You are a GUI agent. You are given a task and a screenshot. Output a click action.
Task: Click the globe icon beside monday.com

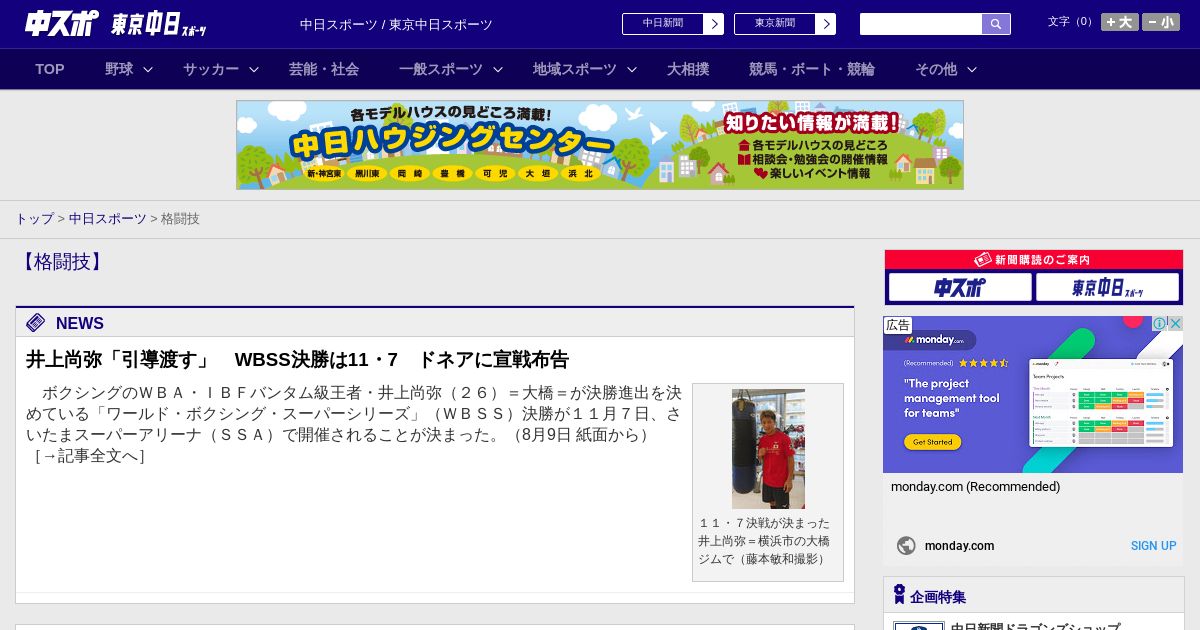[x=906, y=546]
